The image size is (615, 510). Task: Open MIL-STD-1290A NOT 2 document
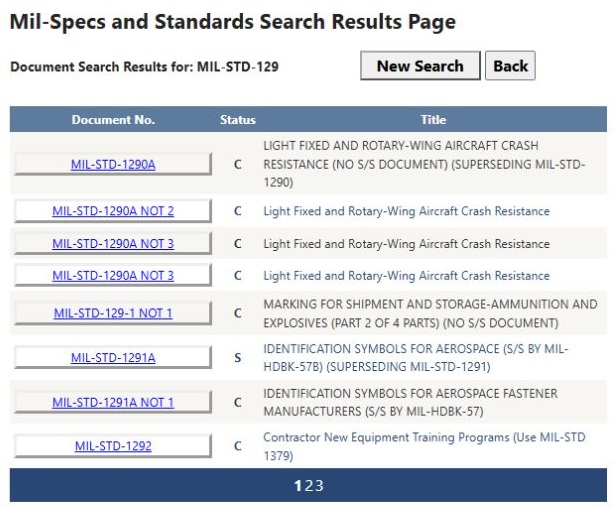coord(113,211)
